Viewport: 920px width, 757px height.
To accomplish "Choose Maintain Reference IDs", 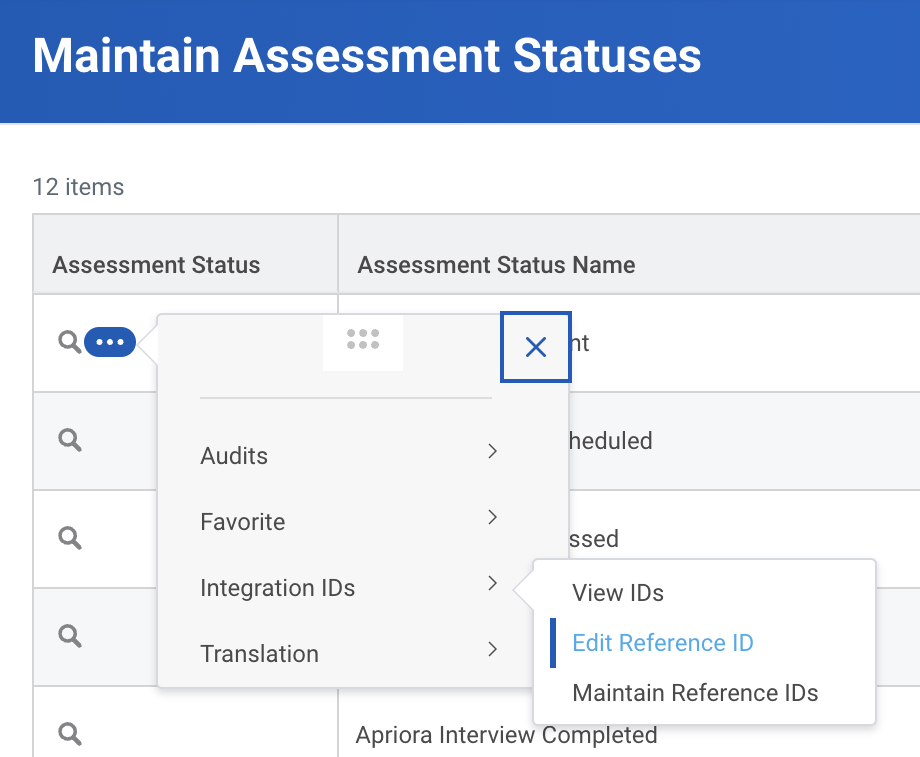I will pyautogui.click(x=695, y=692).
